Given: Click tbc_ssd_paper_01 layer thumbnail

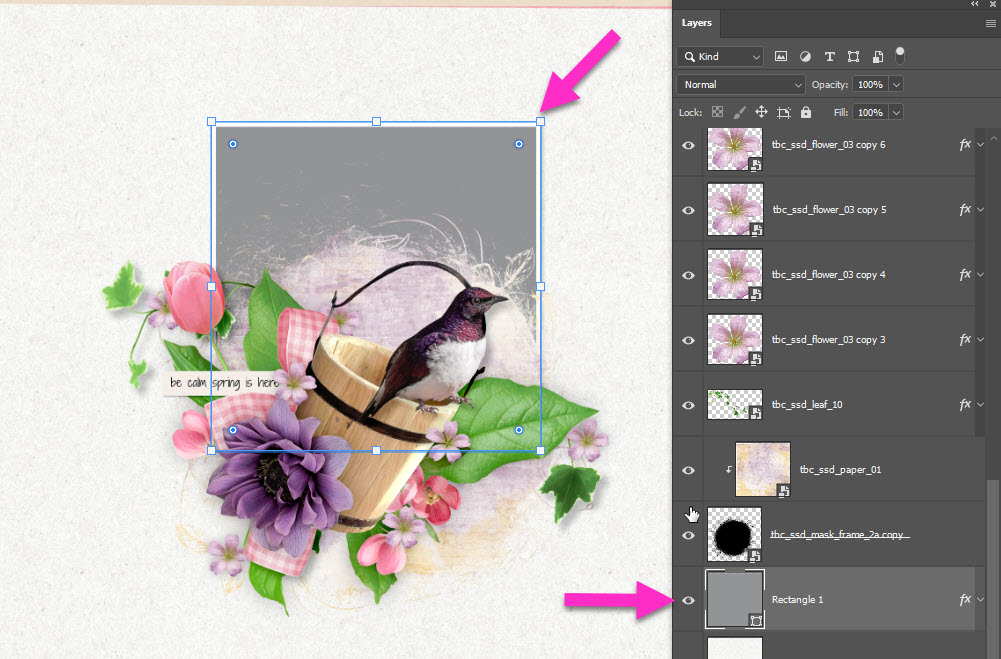Looking at the screenshot, I should (x=763, y=469).
